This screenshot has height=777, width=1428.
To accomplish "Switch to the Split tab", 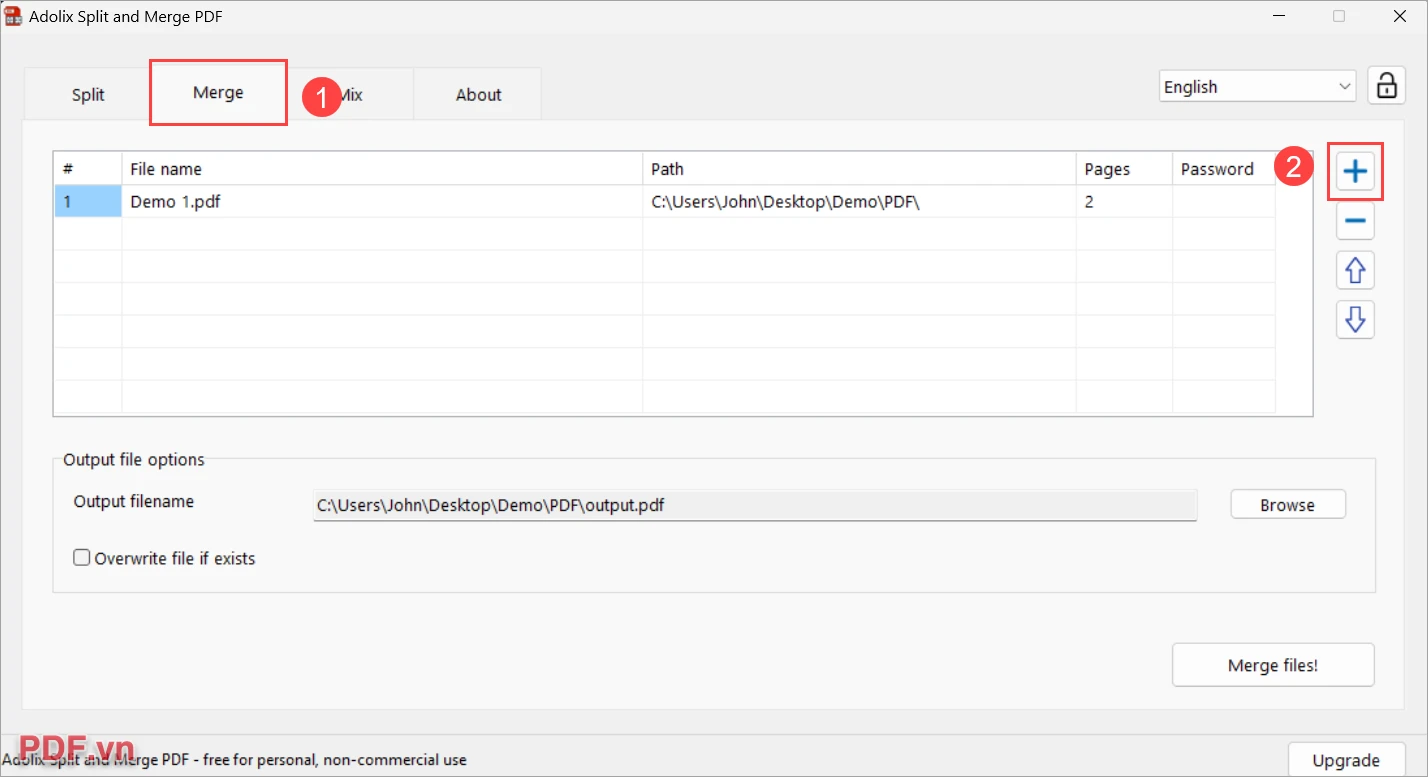I will coord(88,95).
